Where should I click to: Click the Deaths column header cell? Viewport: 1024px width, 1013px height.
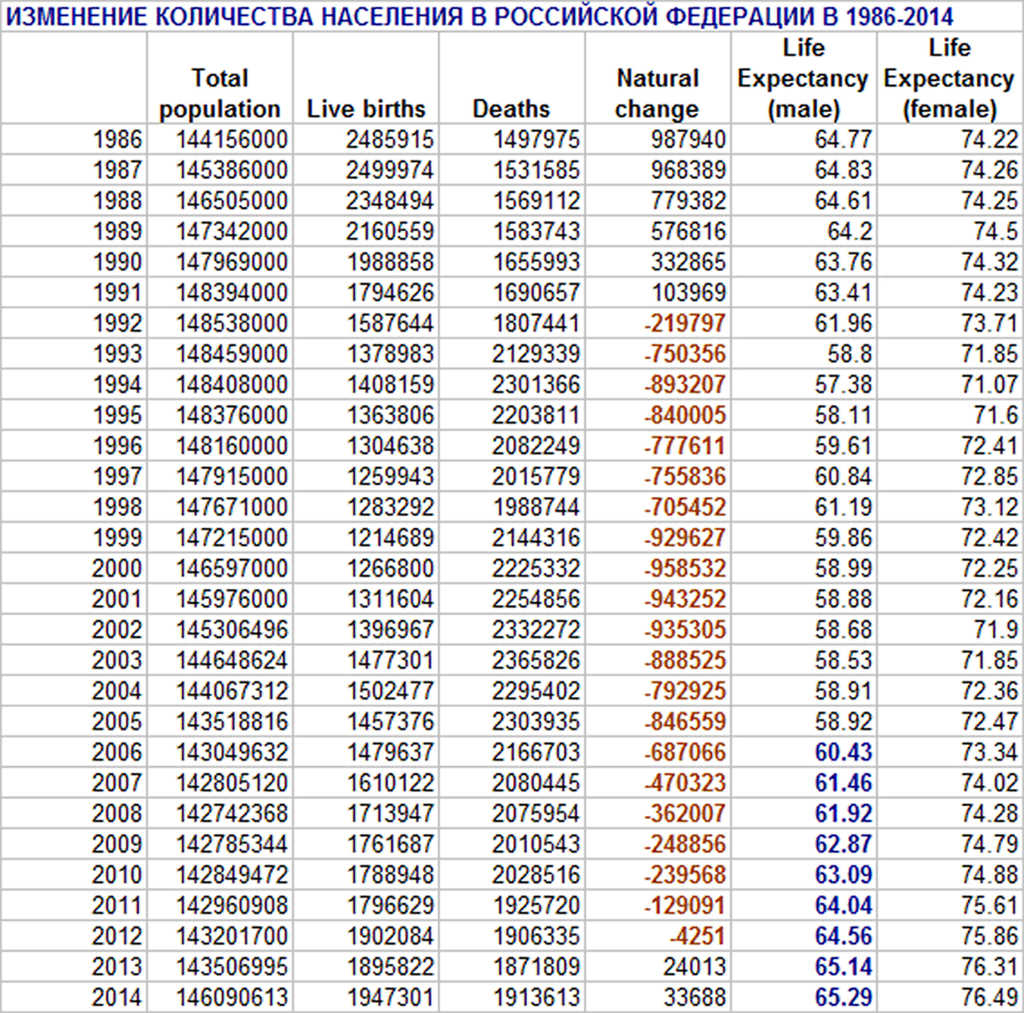point(511,109)
